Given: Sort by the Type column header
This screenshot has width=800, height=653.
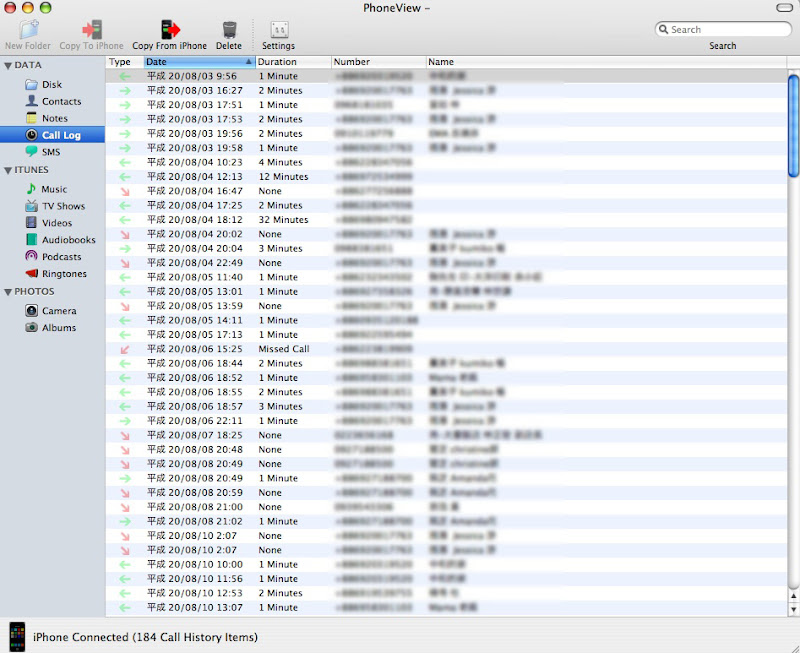Looking at the screenshot, I should point(124,62).
